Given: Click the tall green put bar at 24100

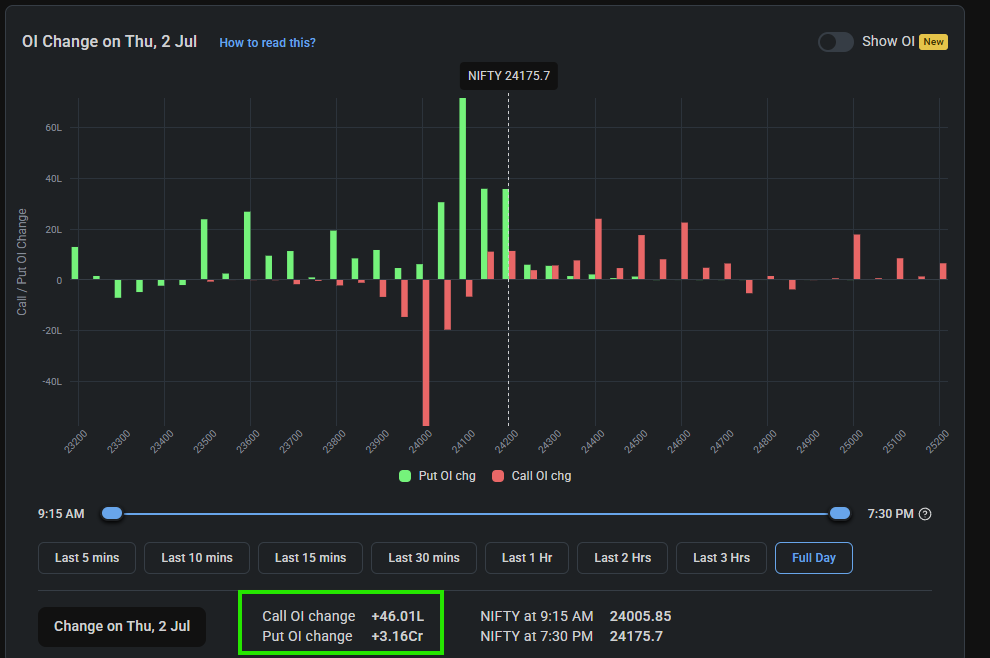Looking at the screenshot, I should pyautogui.click(x=463, y=188).
